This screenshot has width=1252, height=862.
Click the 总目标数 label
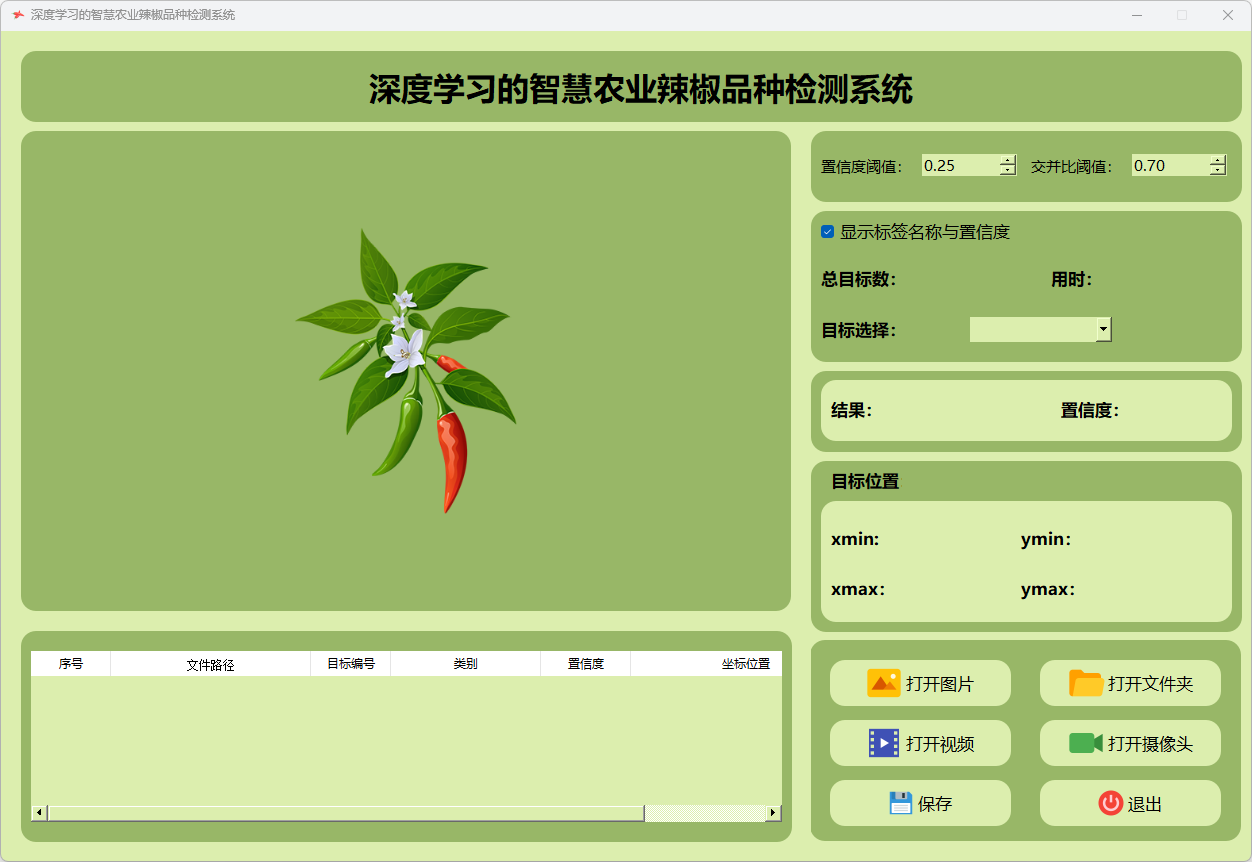pyautogui.click(x=859, y=280)
